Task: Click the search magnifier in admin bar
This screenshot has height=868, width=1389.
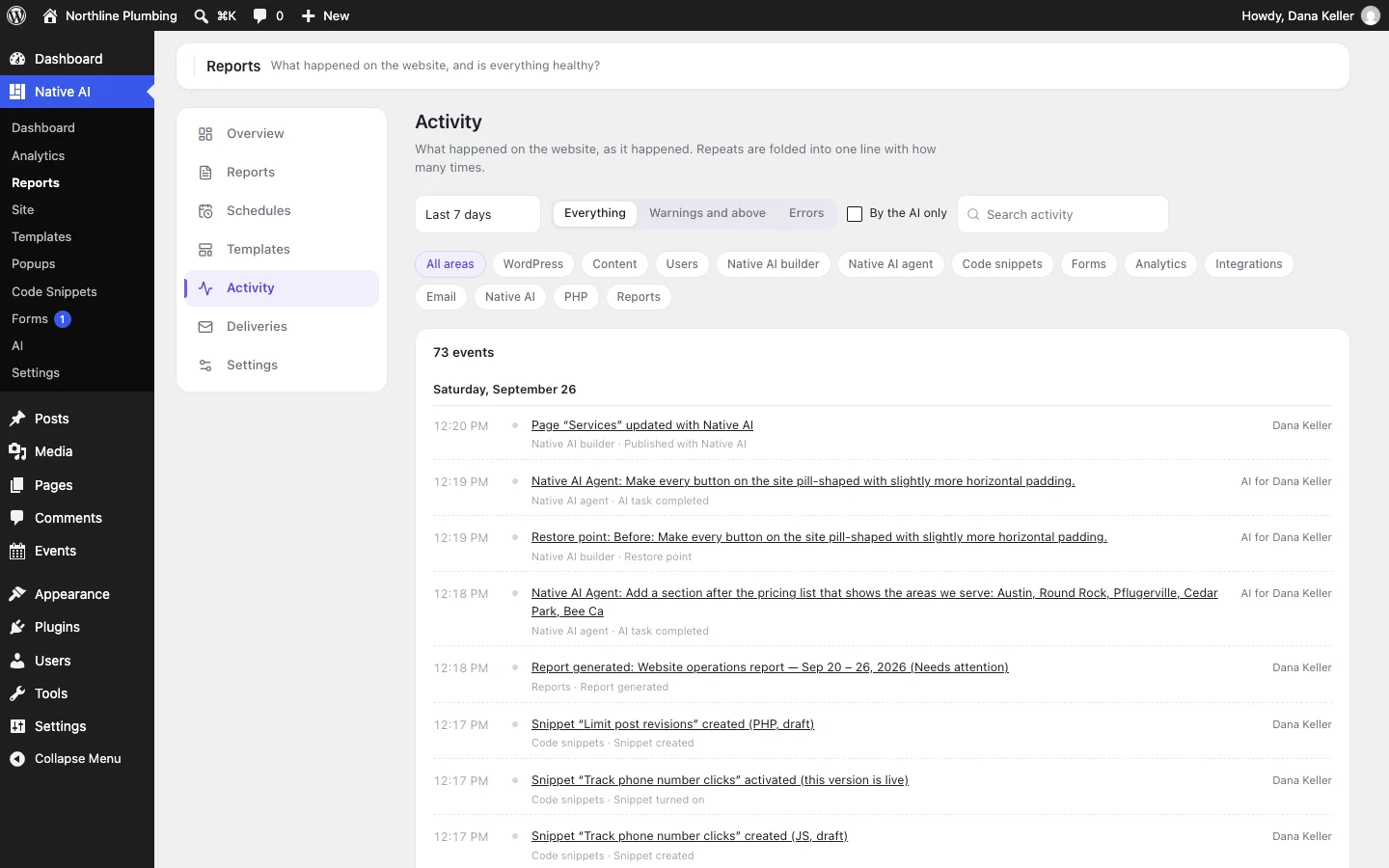Action: tap(201, 15)
